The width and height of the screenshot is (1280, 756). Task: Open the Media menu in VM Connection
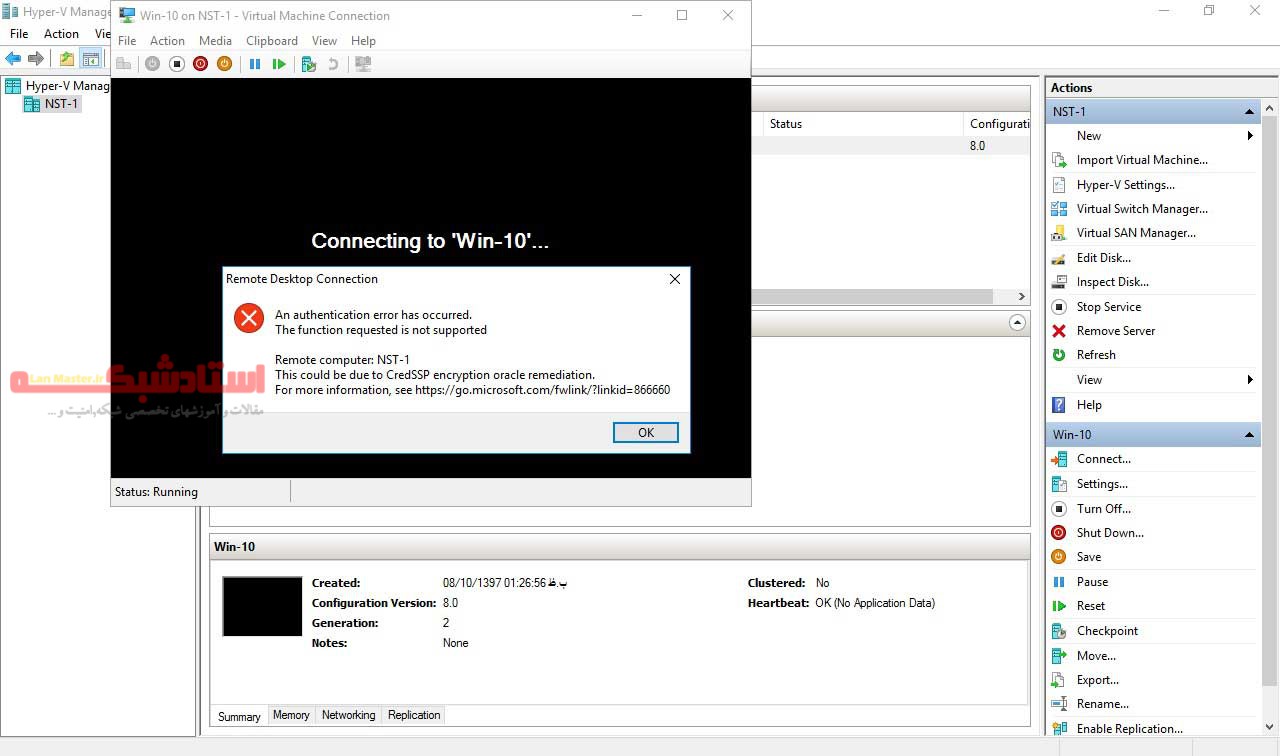point(215,41)
